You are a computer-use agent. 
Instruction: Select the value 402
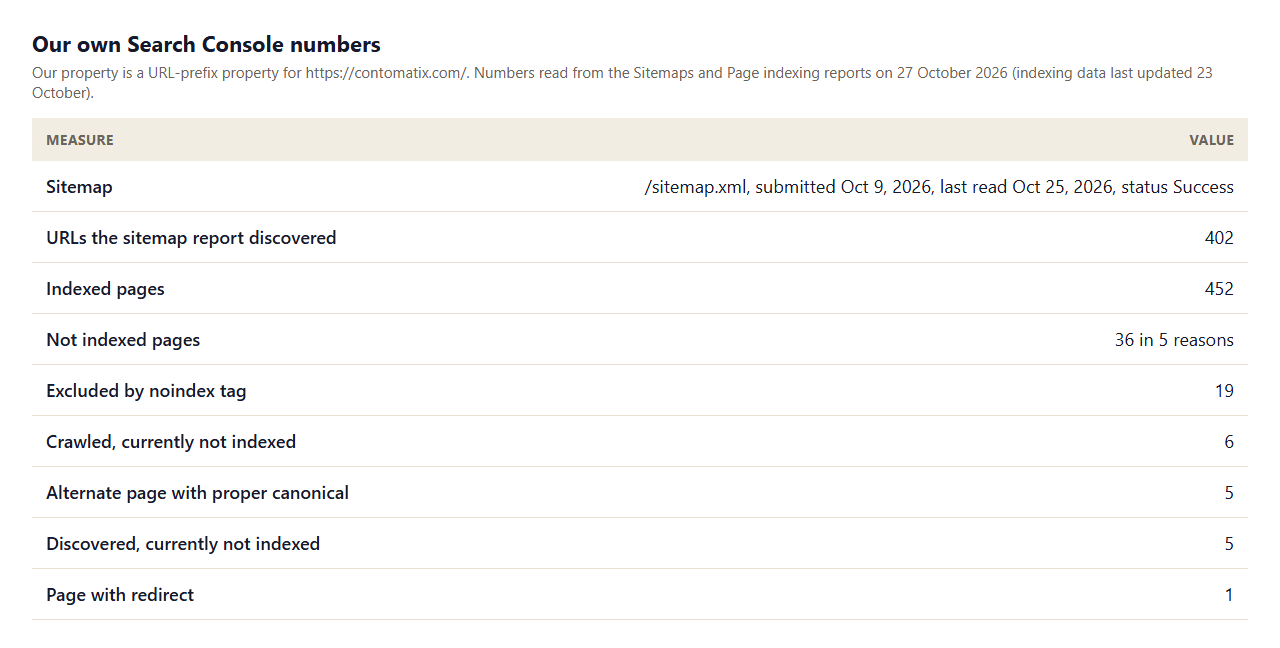point(1219,238)
